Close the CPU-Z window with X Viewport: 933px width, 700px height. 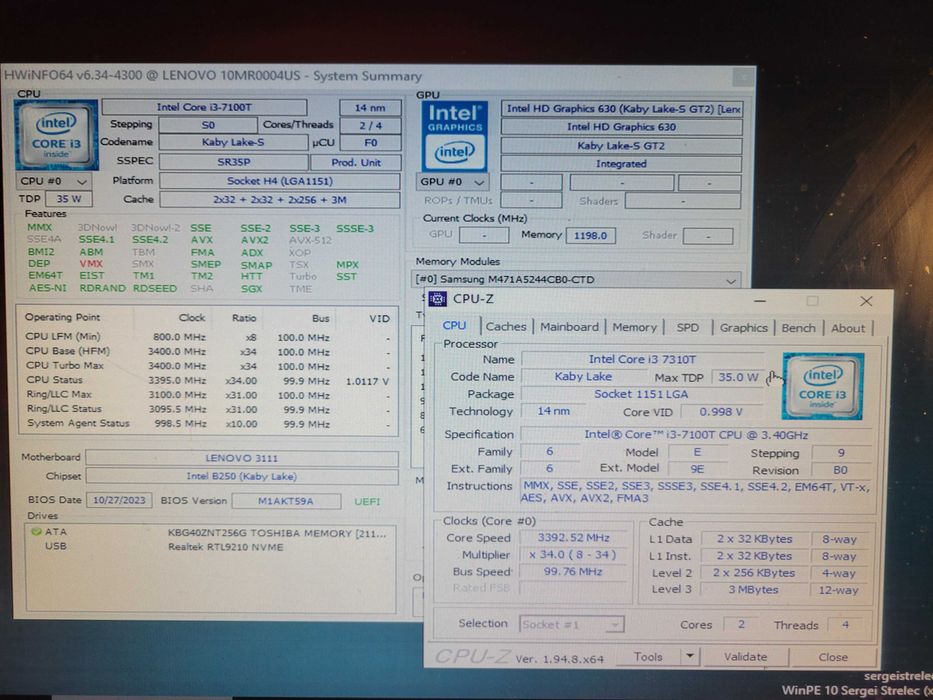pyautogui.click(x=866, y=301)
